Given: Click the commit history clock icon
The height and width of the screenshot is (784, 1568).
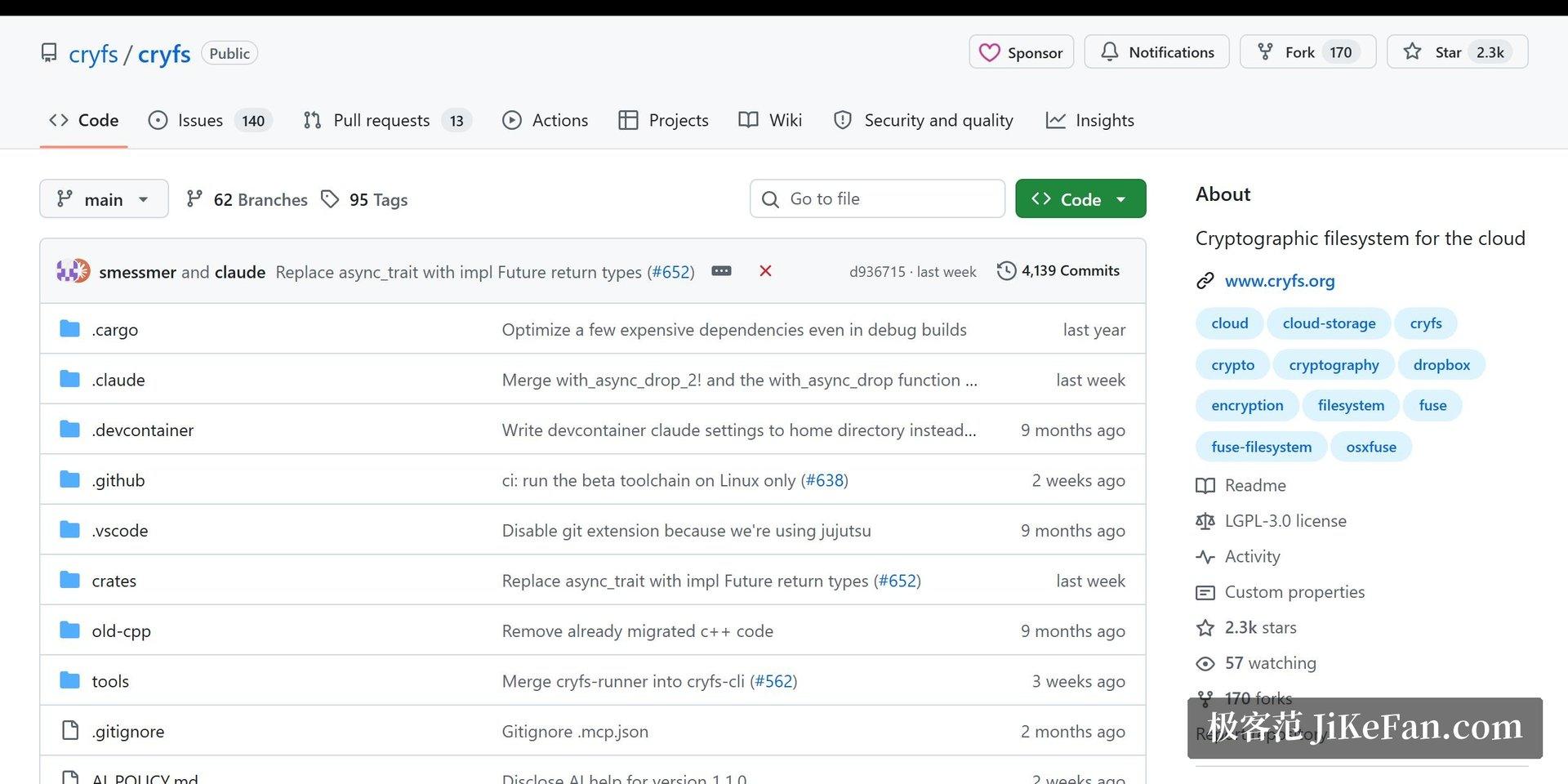Looking at the screenshot, I should coord(1006,270).
